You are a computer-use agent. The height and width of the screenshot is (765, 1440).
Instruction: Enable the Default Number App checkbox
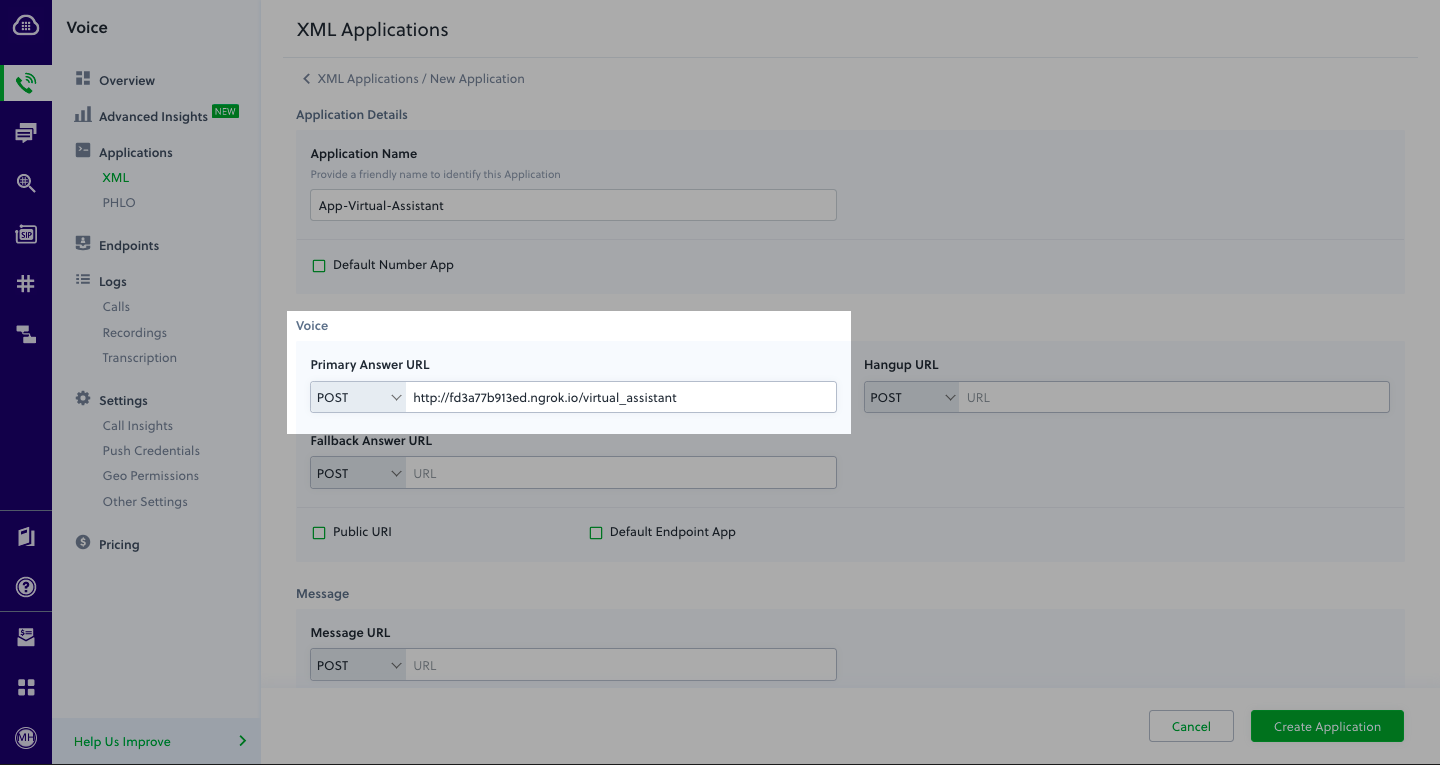[319, 265]
